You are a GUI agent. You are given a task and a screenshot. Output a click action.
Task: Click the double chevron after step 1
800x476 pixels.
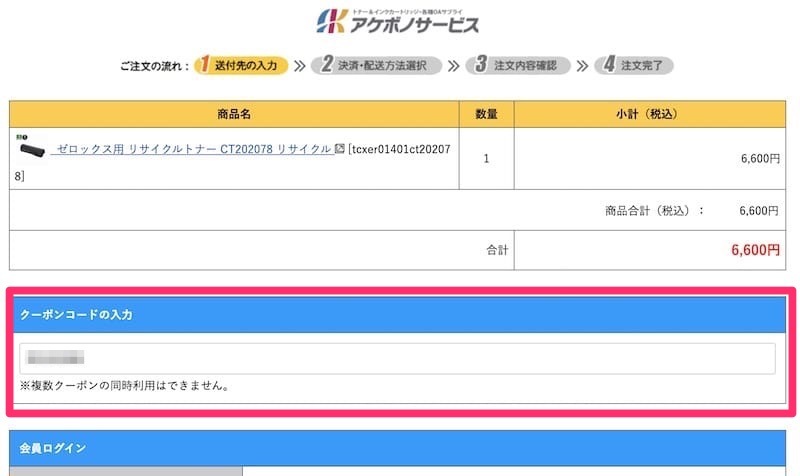300,66
